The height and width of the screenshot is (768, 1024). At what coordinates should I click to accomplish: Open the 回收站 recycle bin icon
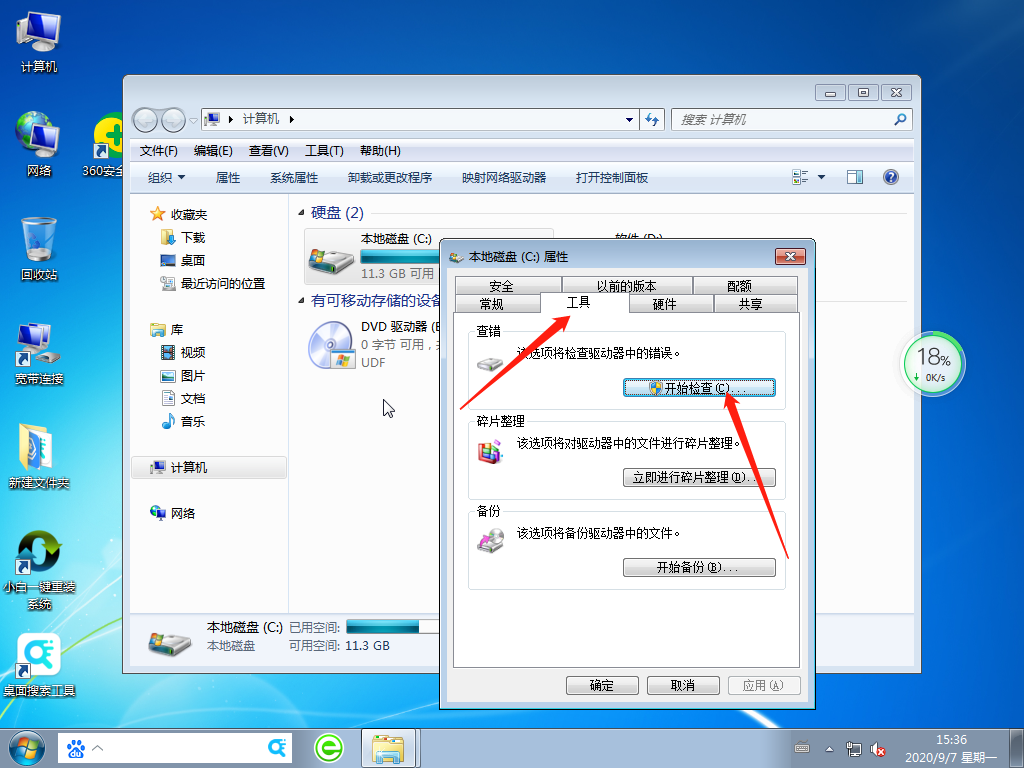(39, 247)
